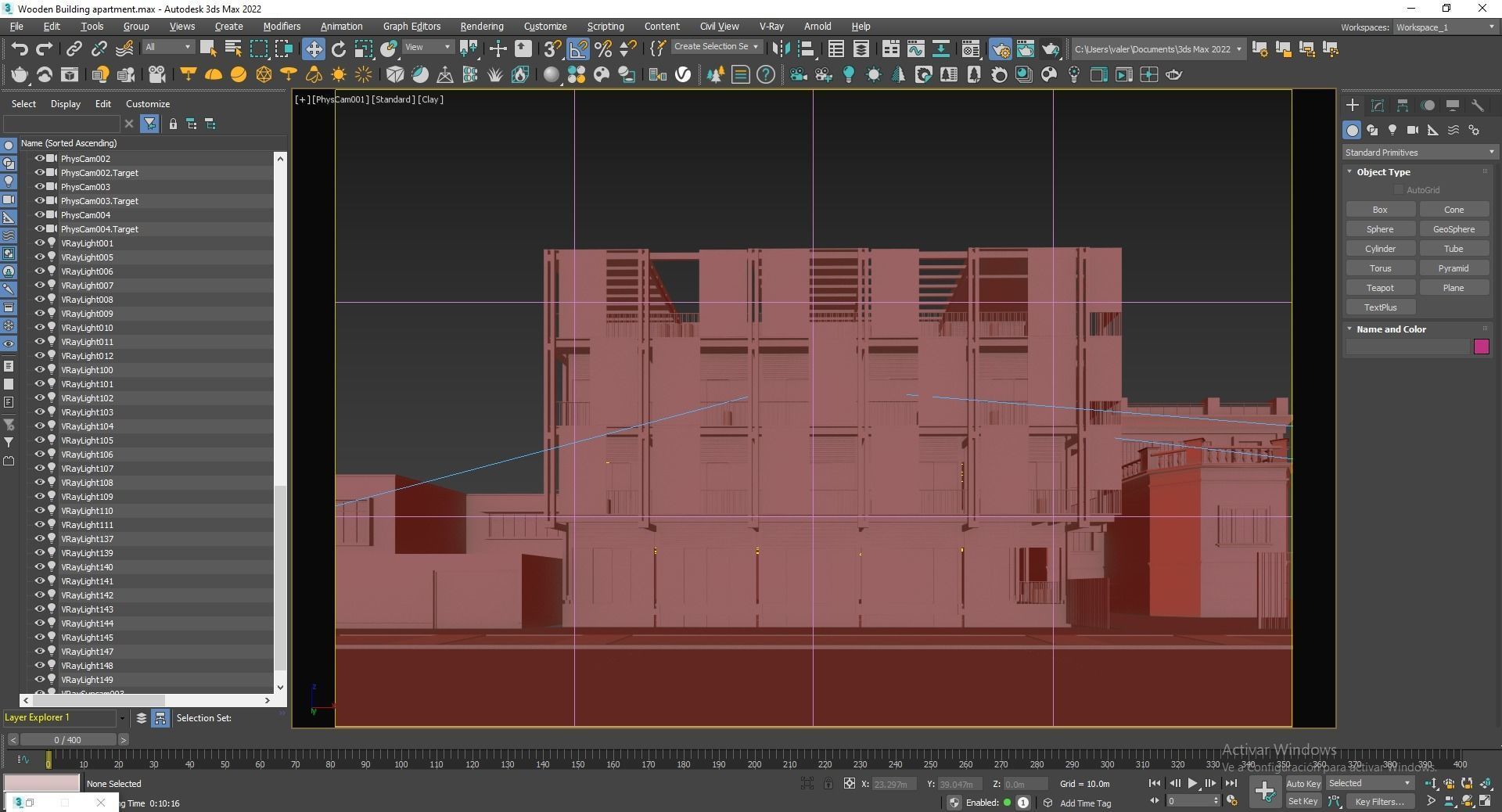This screenshot has height=812, width=1502.
Task: Open the scene explorer Display menu
Action: 66,104
